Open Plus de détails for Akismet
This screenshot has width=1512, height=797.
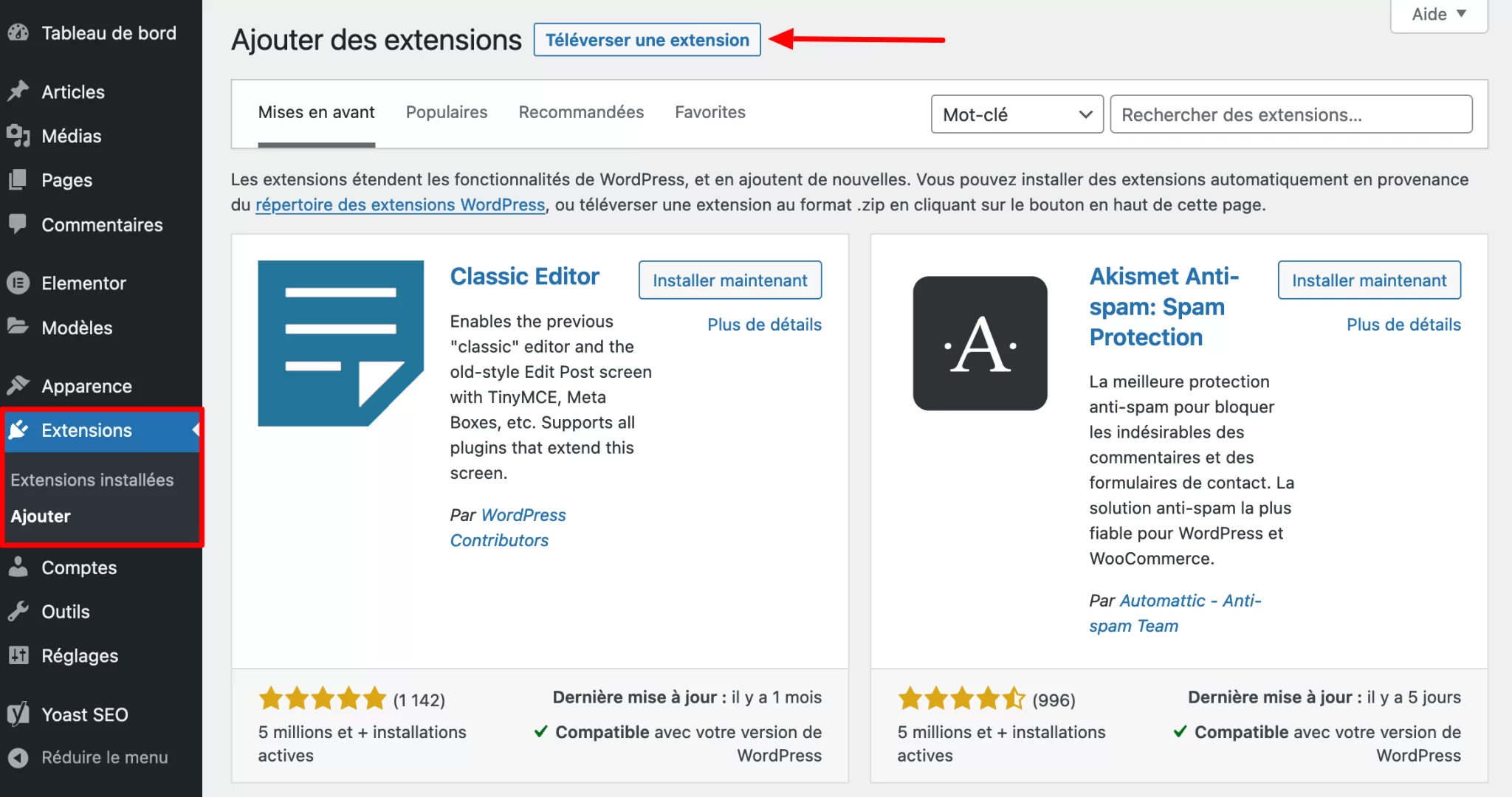click(x=1403, y=325)
